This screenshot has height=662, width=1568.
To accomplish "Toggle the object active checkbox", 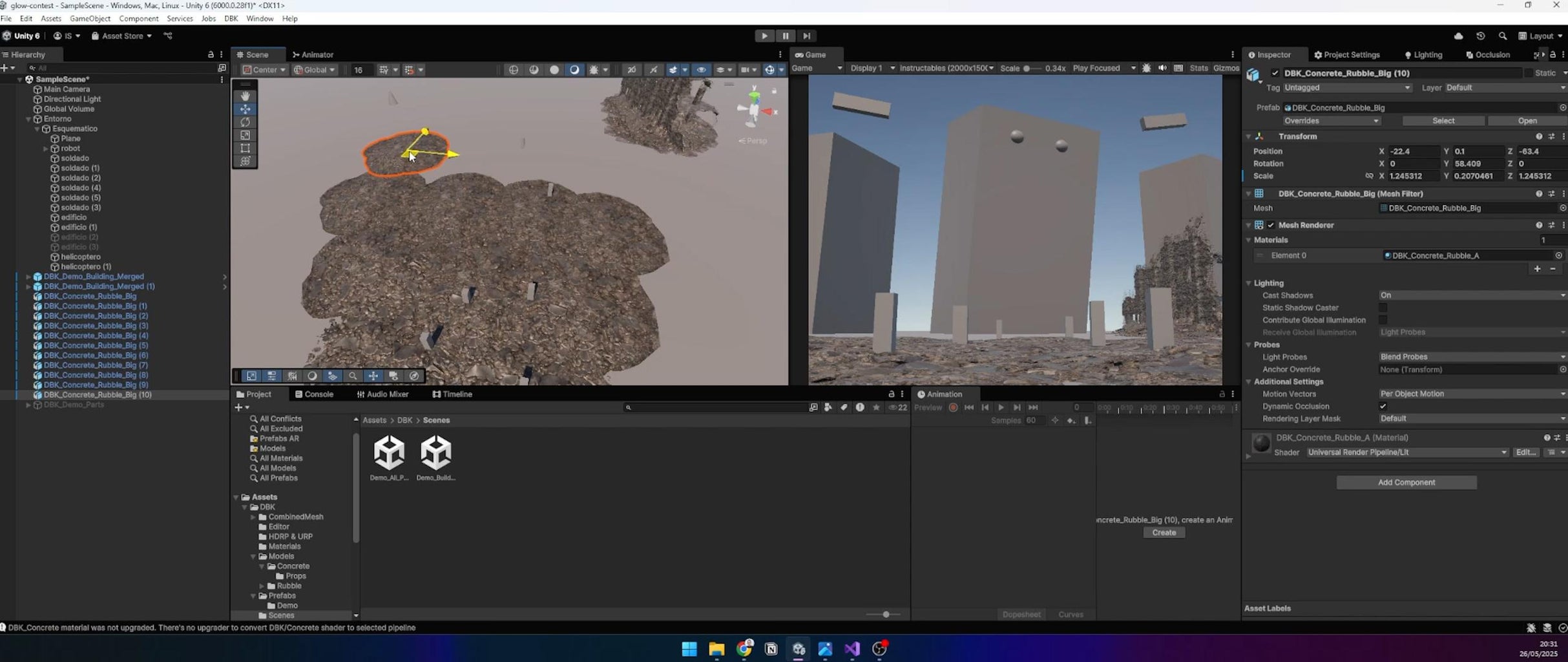I will [x=1275, y=73].
